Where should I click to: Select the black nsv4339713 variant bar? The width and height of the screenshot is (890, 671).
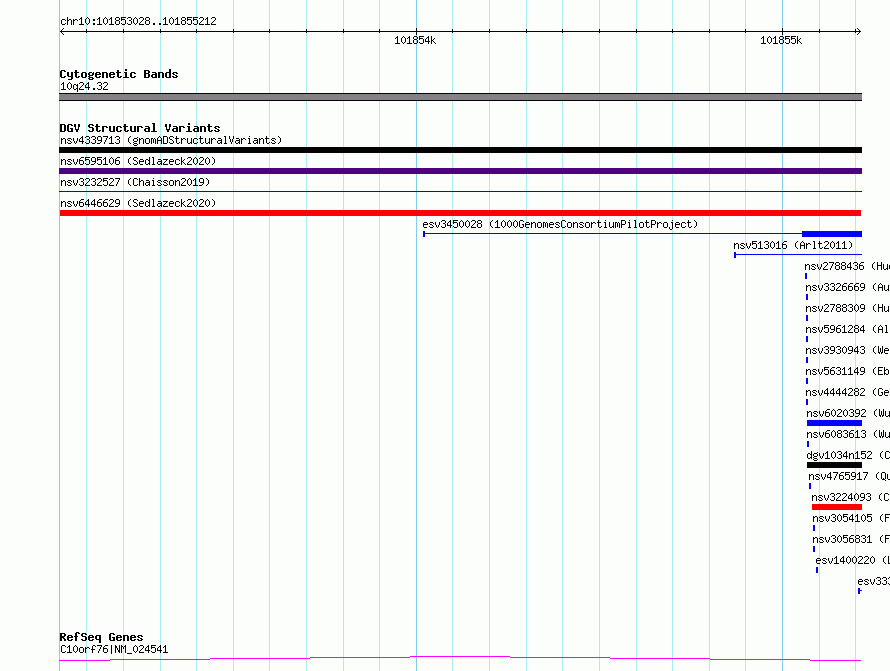pyautogui.click(x=460, y=150)
